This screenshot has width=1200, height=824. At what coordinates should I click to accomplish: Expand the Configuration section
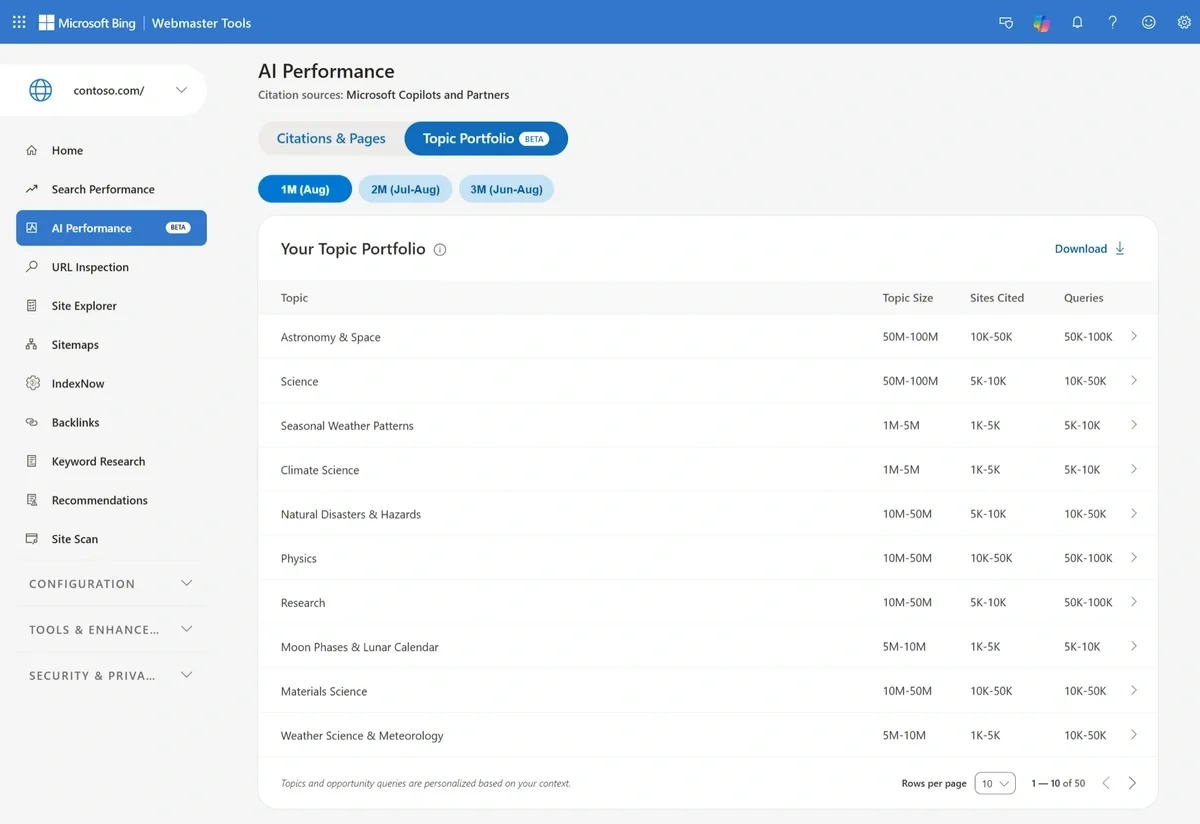111,583
